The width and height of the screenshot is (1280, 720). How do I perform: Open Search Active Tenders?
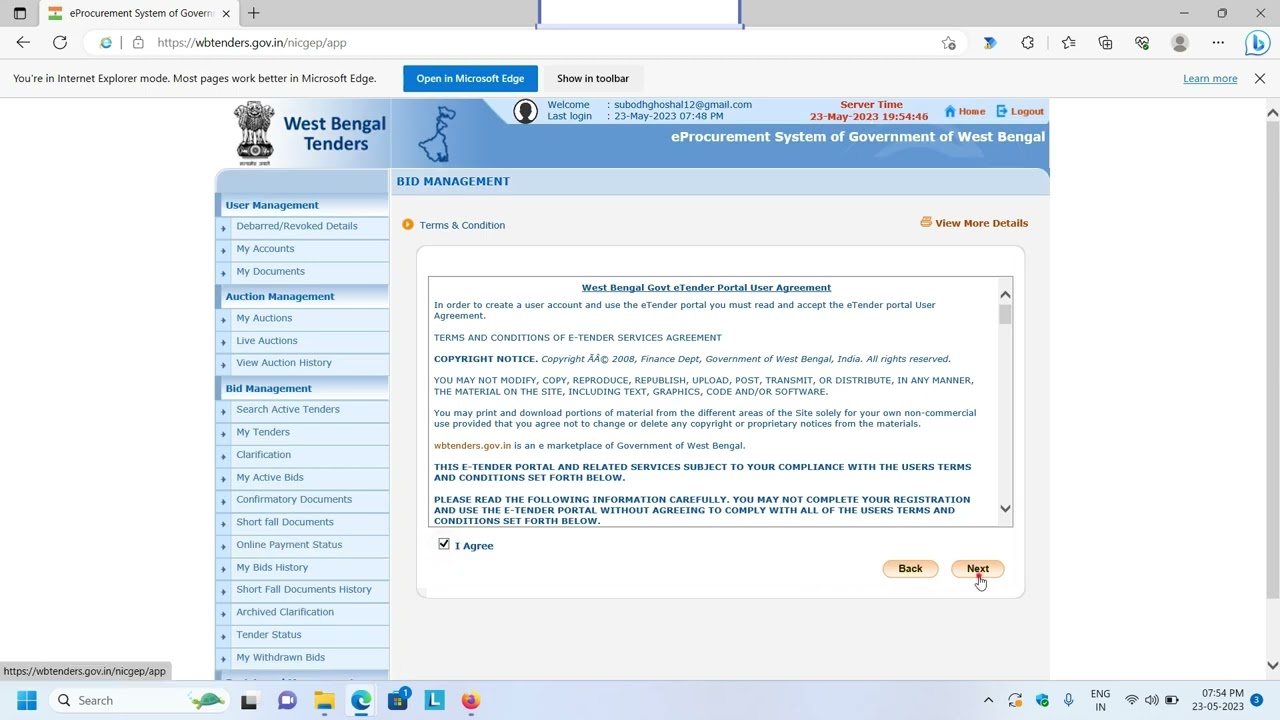[x=288, y=410]
